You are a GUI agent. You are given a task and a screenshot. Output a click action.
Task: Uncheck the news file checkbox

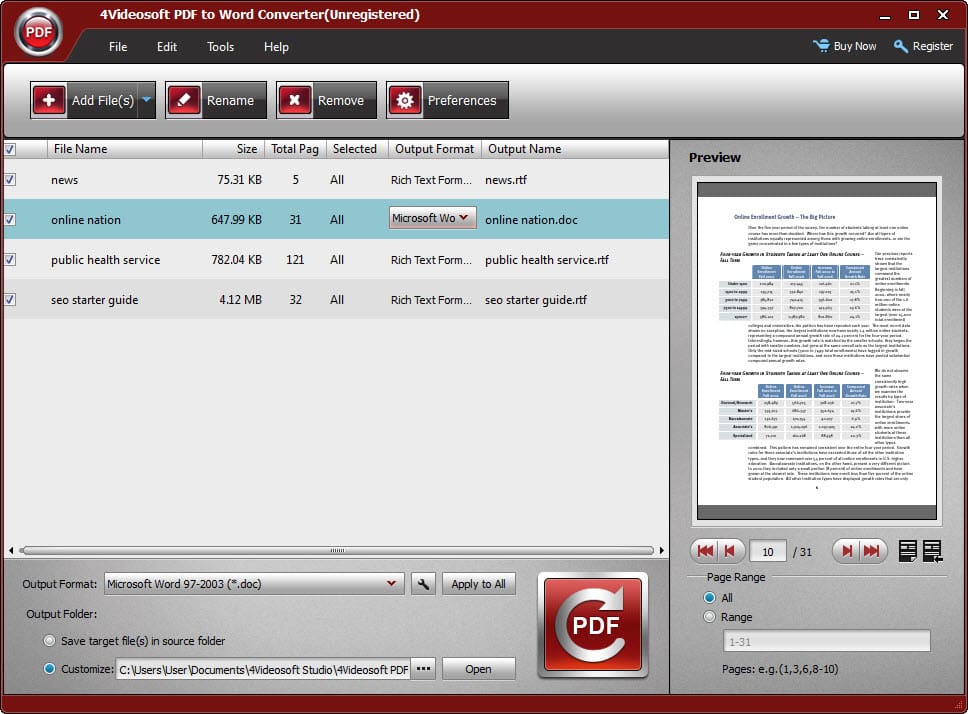tap(12, 180)
